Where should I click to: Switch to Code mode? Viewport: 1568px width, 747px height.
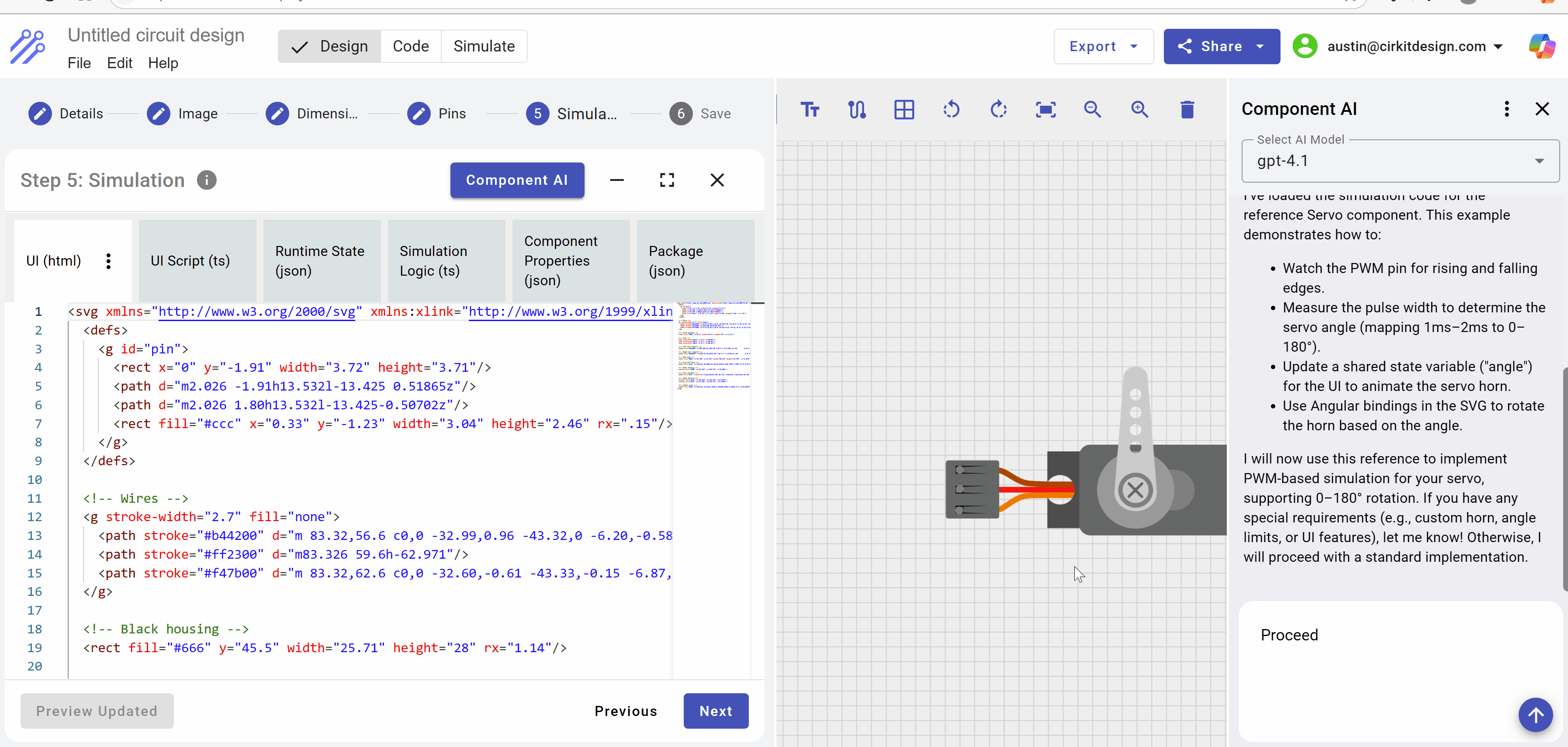411,46
